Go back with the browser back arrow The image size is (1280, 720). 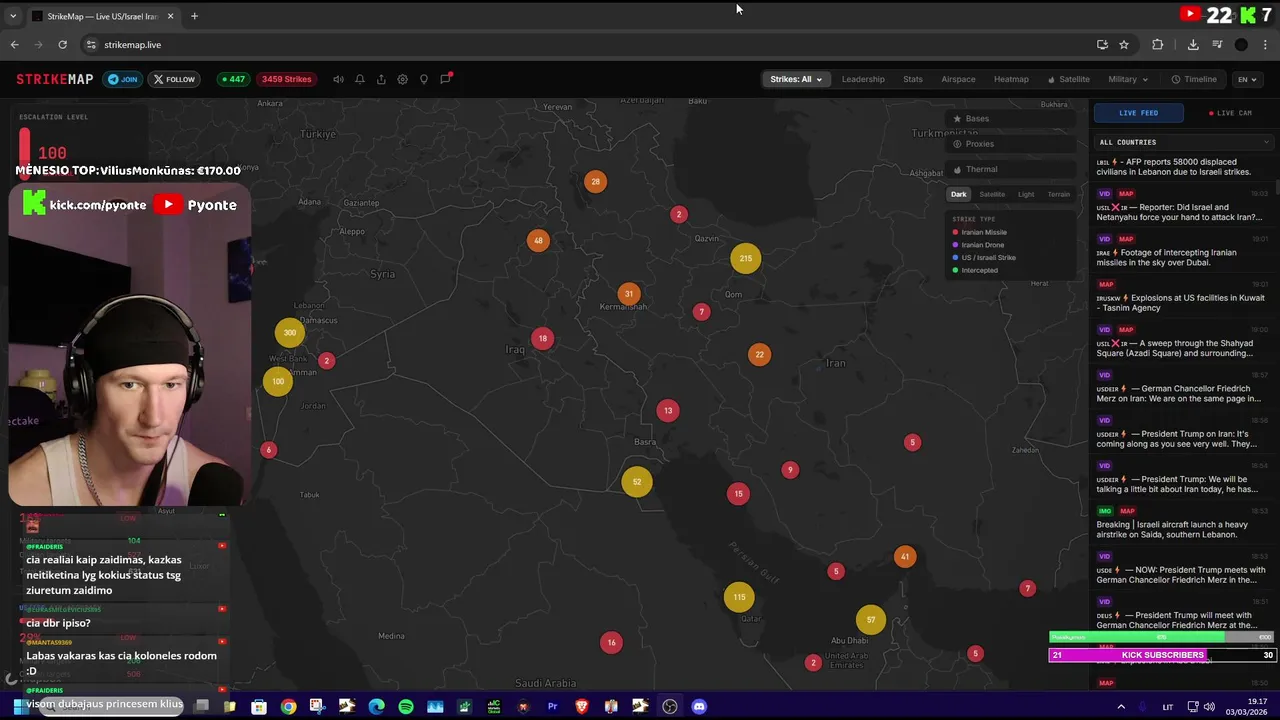click(14, 44)
